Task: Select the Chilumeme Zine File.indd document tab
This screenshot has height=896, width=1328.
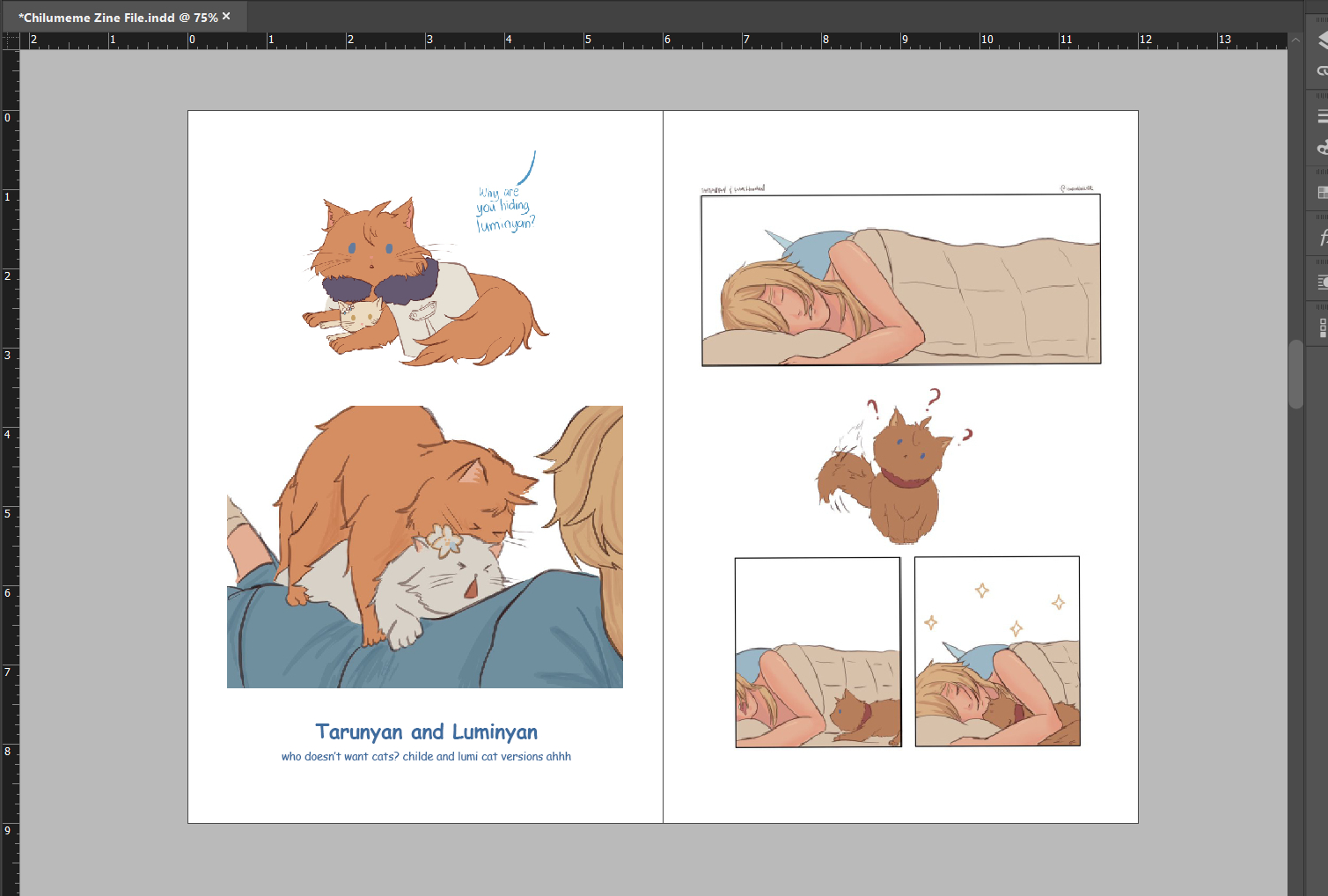Action: tap(118, 18)
